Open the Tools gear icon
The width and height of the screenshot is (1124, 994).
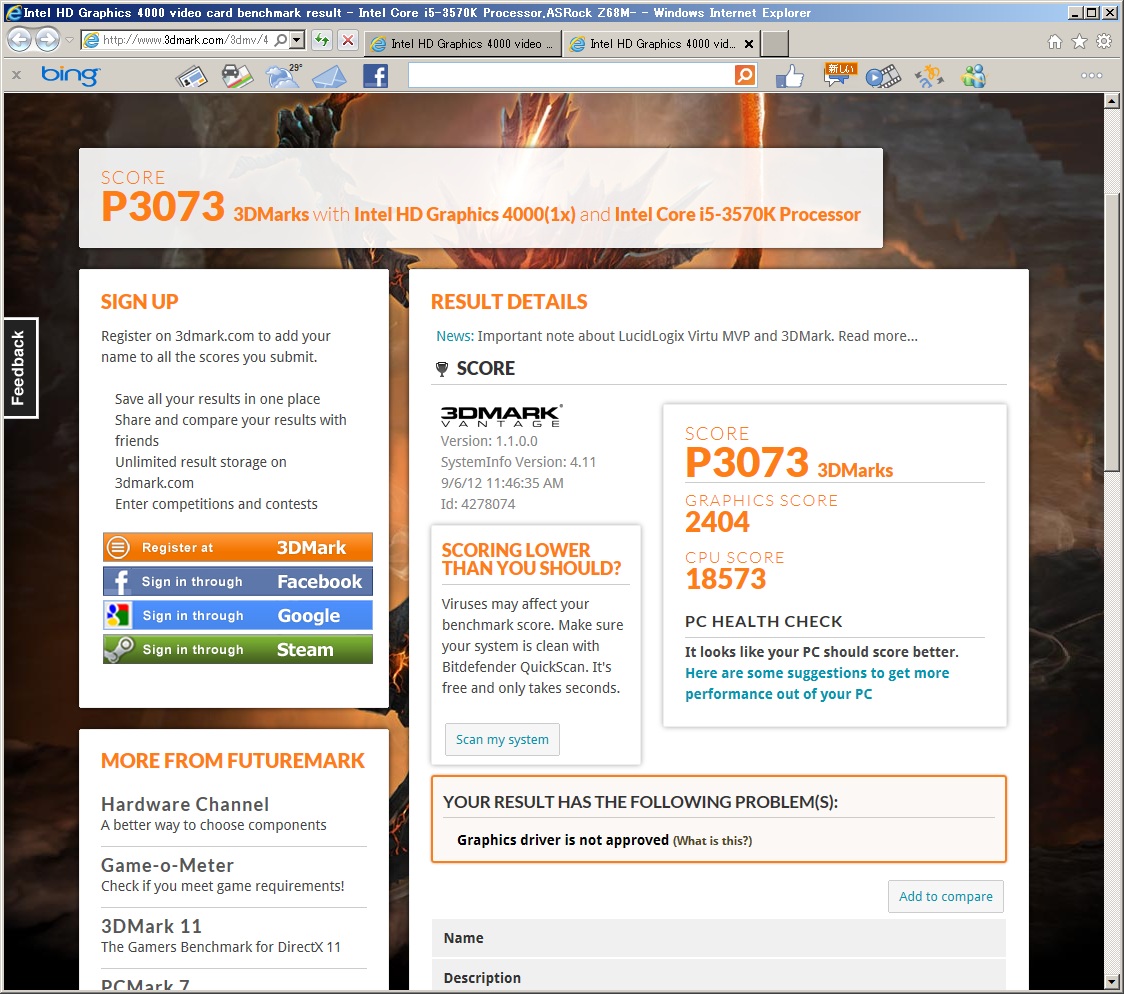(1104, 42)
